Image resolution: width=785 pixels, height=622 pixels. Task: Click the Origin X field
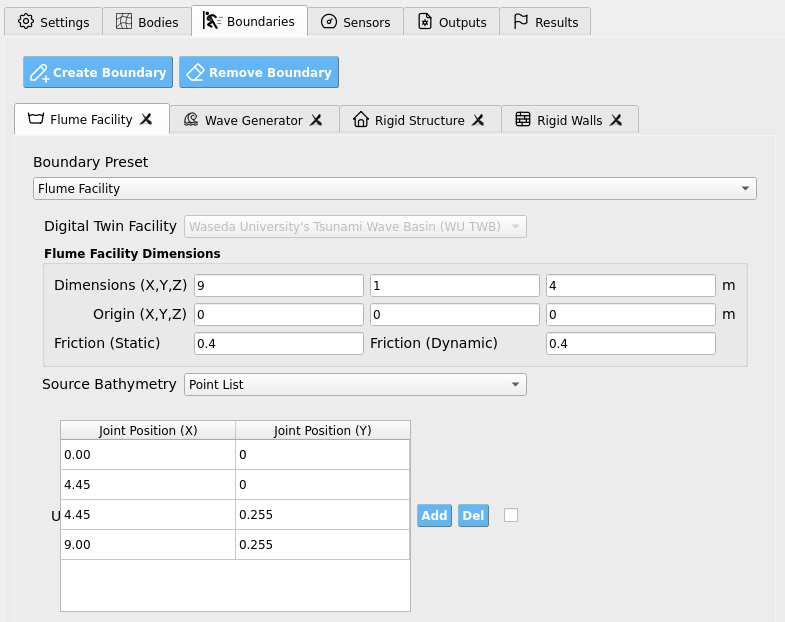[x=278, y=315]
